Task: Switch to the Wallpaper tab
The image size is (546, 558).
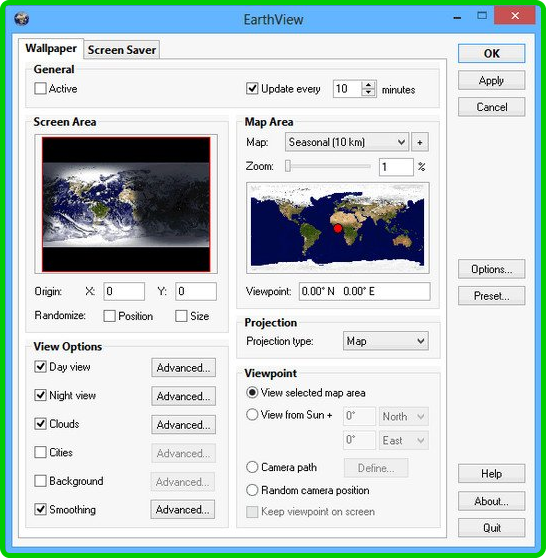Action: coord(51,48)
